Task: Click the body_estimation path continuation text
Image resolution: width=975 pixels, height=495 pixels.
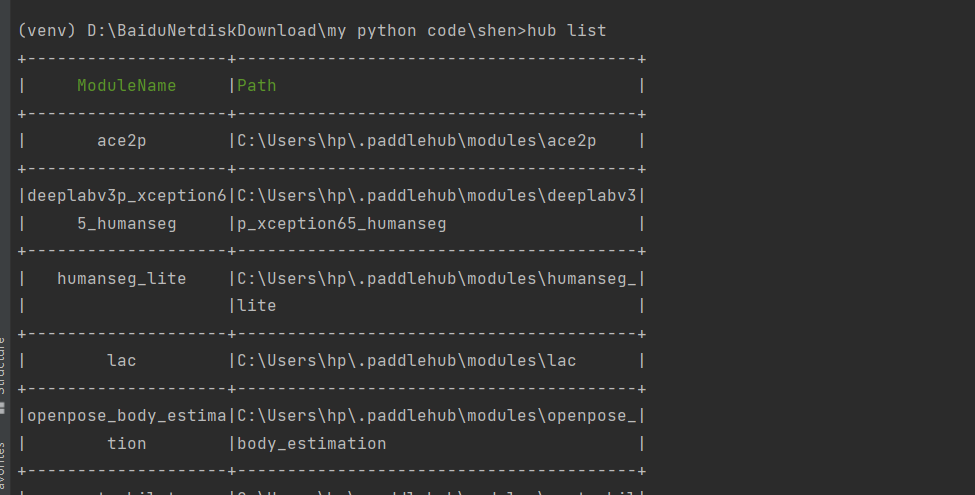Action: [x=312, y=443]
